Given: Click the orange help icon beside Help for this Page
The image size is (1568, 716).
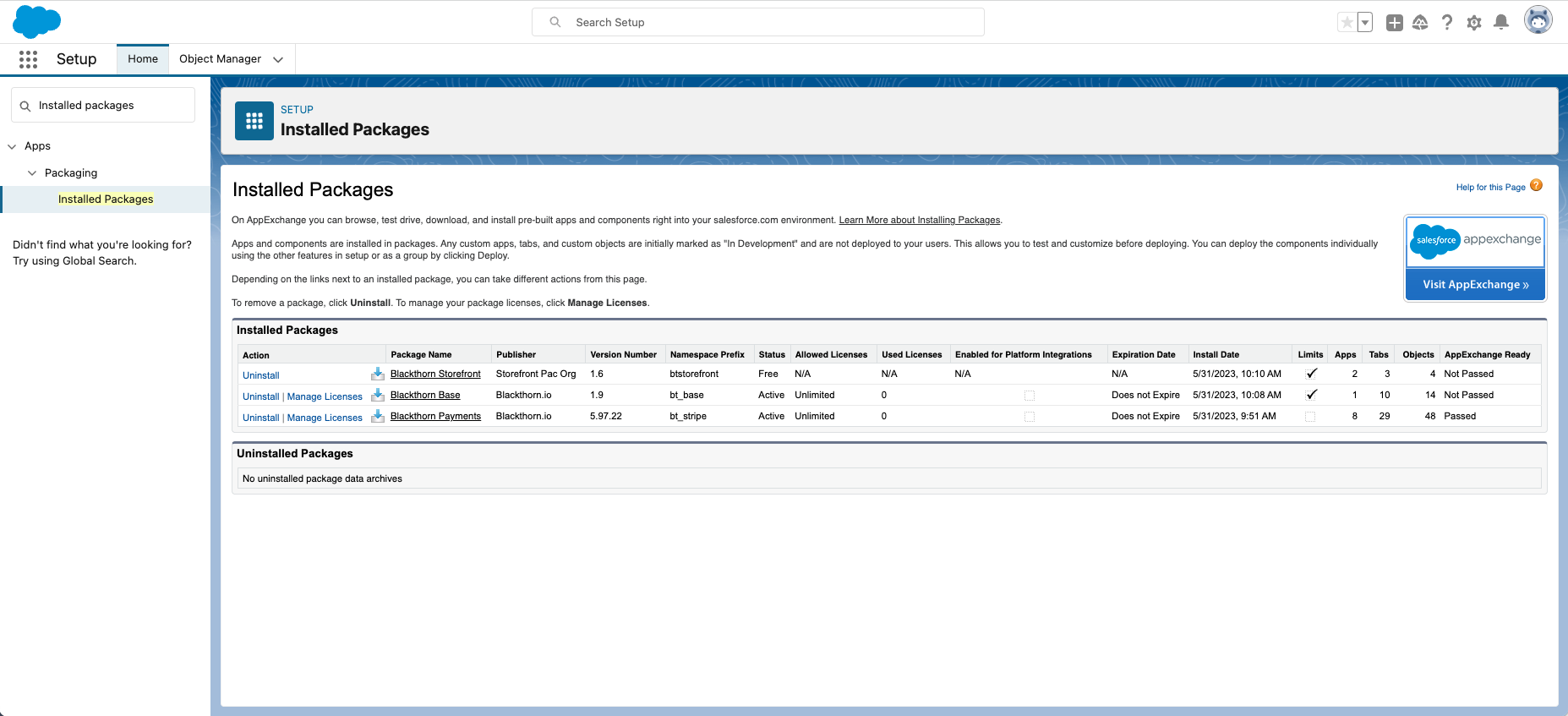Looking at the screenshot, I should click(x=1536, y=186).
